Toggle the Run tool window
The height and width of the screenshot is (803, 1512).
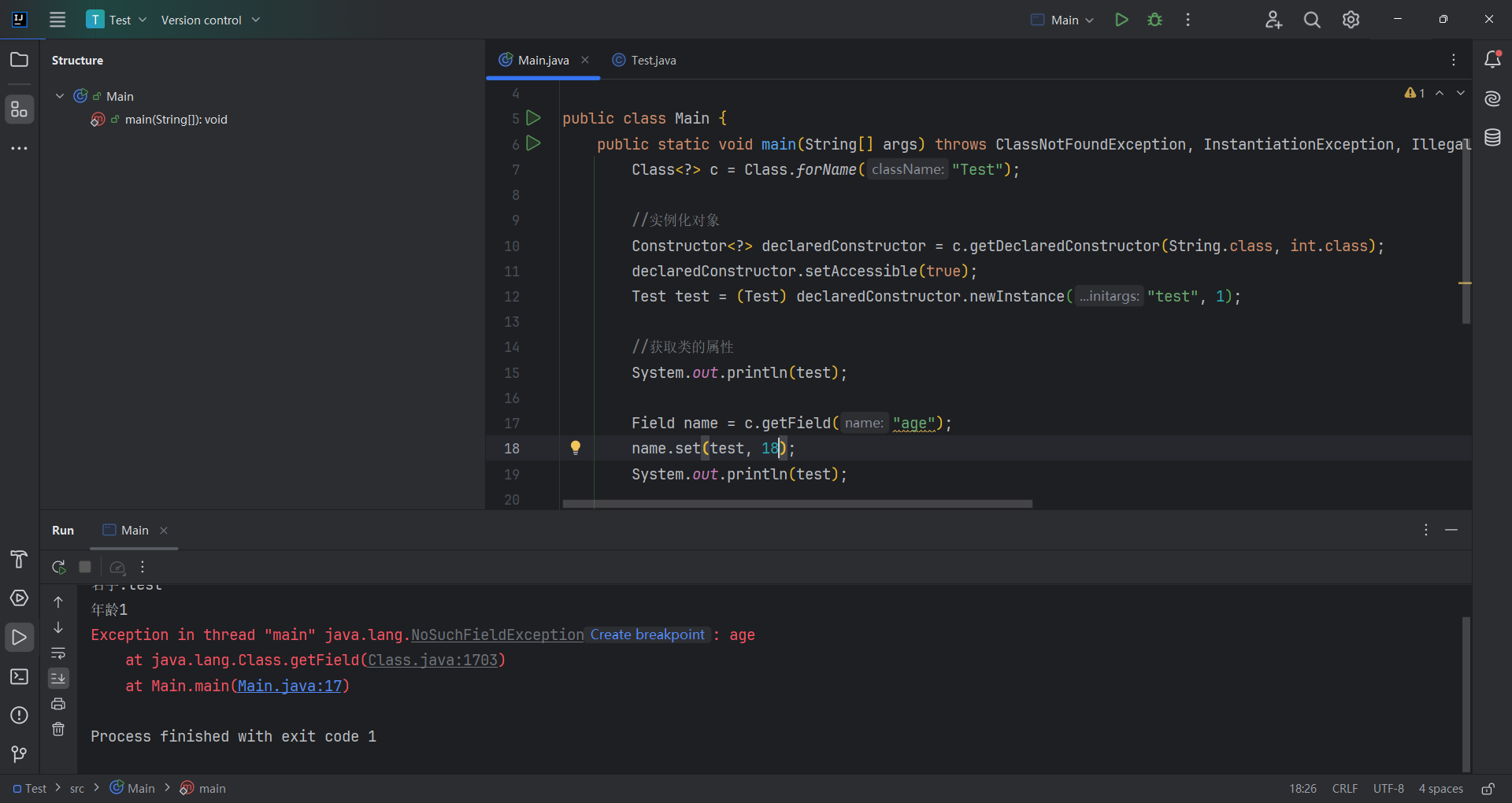(20, 638)
